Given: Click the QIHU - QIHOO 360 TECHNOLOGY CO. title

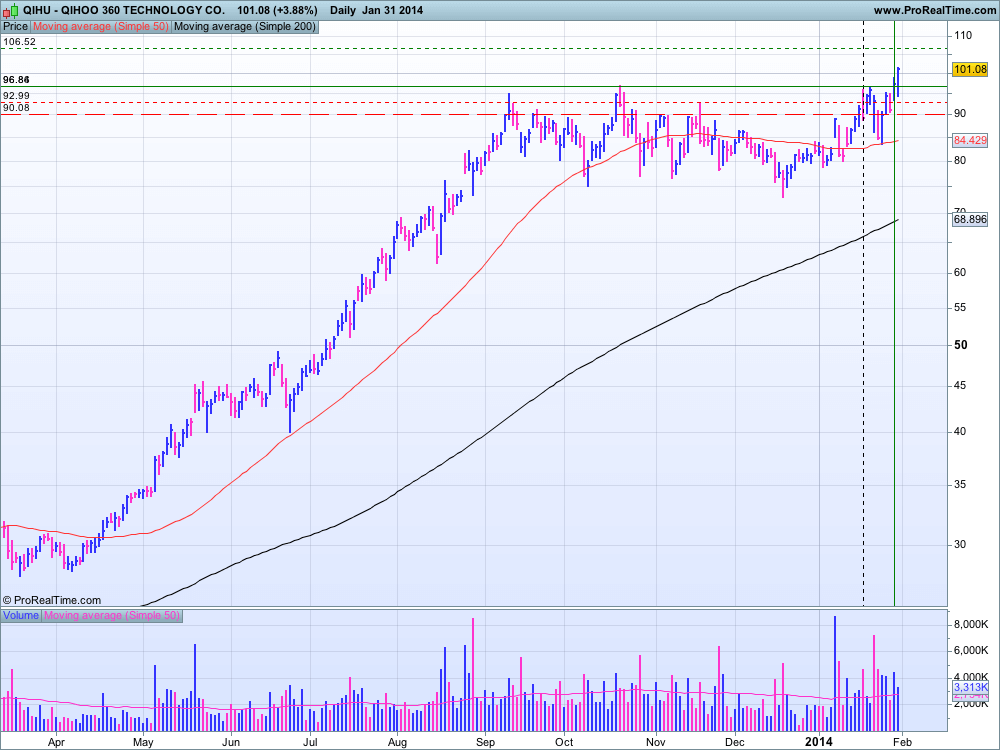Looking at the screenshot, I should click(123, 10).
